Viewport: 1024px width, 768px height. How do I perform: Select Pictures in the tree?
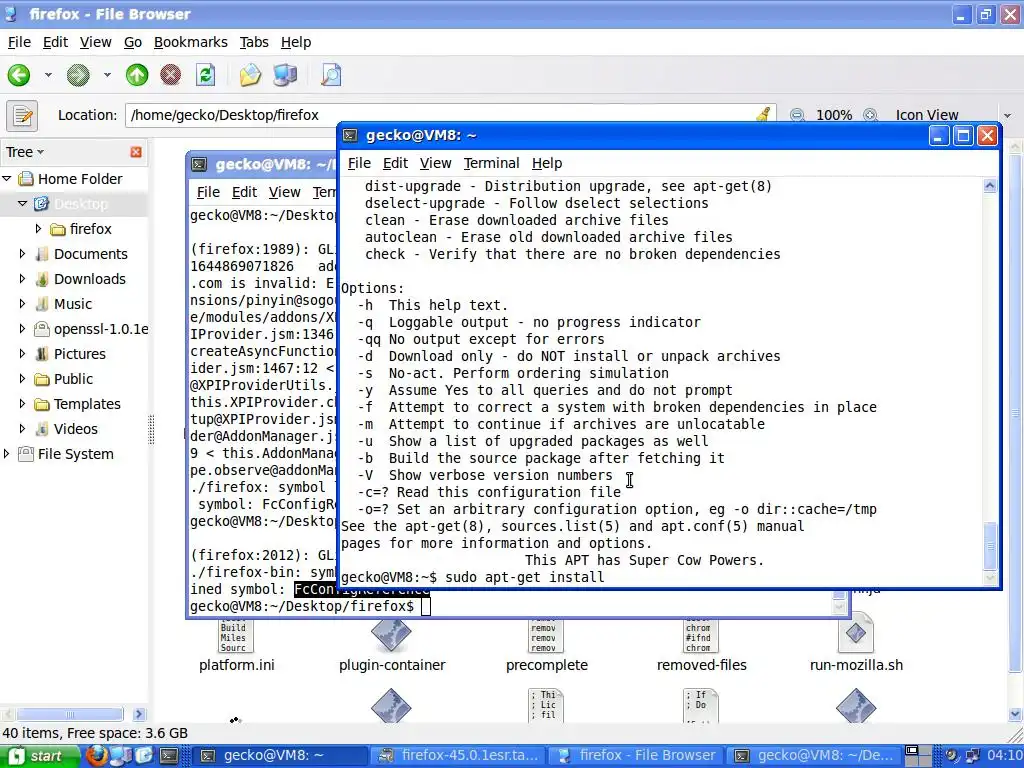coord(80,354)
